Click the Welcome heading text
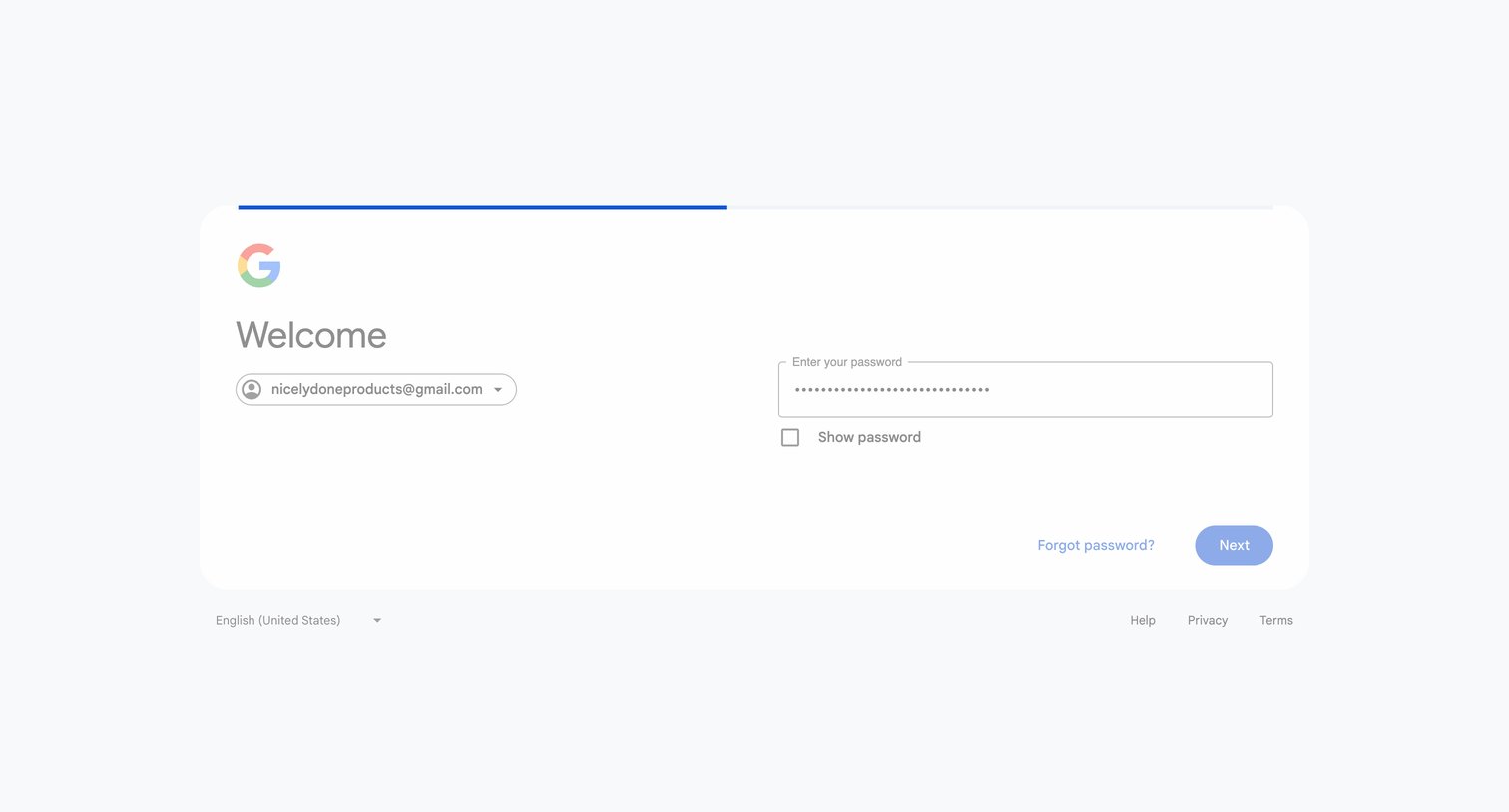Viewport: 1509px width, 812px height. (311, 335)
